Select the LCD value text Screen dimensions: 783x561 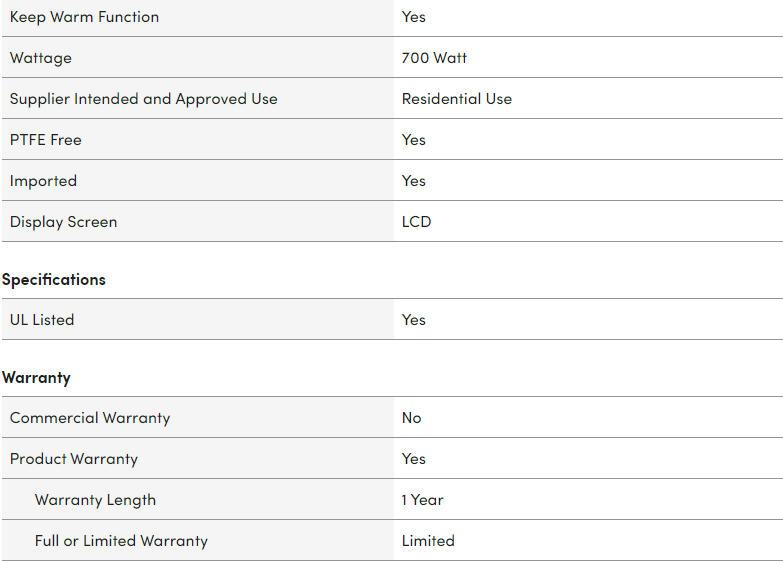point(416,222)
